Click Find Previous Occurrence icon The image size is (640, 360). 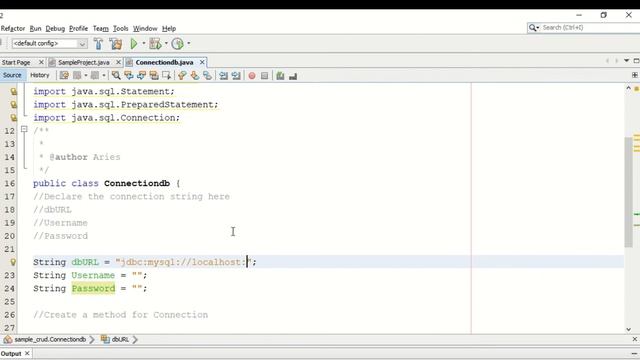(129, 76)
